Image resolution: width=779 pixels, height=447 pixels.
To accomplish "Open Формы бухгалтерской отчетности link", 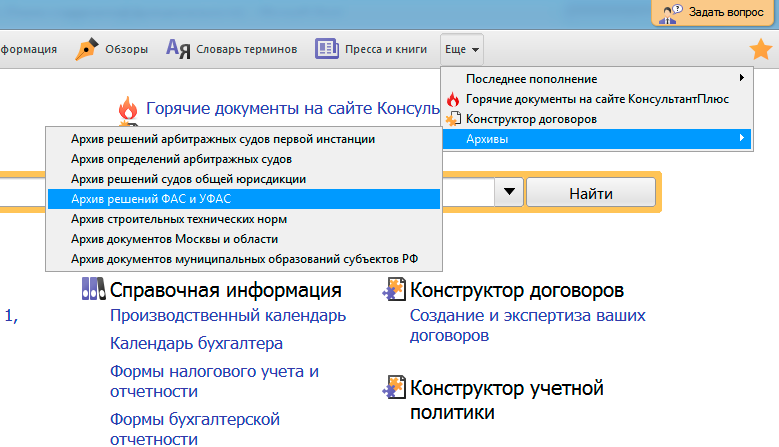I will pyautogui.click(x=195, y=429).
